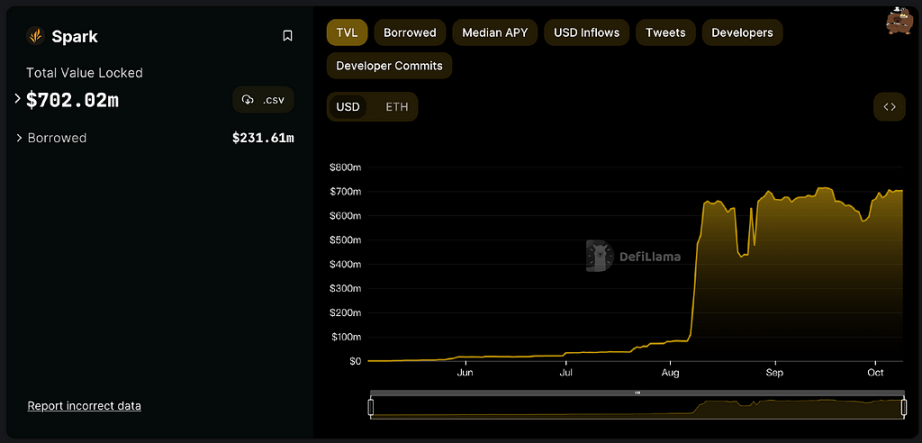Switch chart denomination to ETH

[x=397, y=107]
